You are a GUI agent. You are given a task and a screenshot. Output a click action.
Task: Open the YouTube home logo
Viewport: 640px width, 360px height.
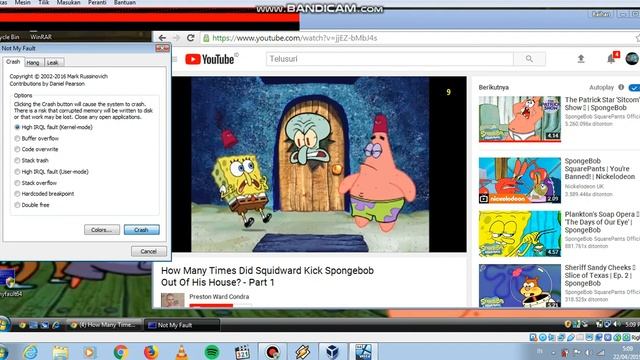point(211,59)
